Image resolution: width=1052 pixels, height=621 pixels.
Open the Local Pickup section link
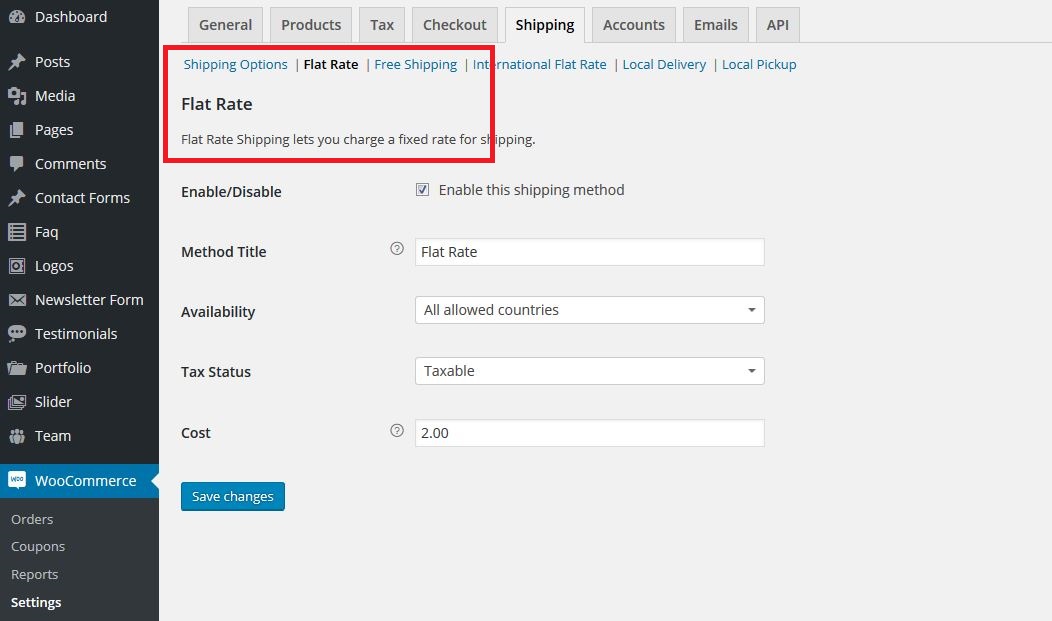759,64
